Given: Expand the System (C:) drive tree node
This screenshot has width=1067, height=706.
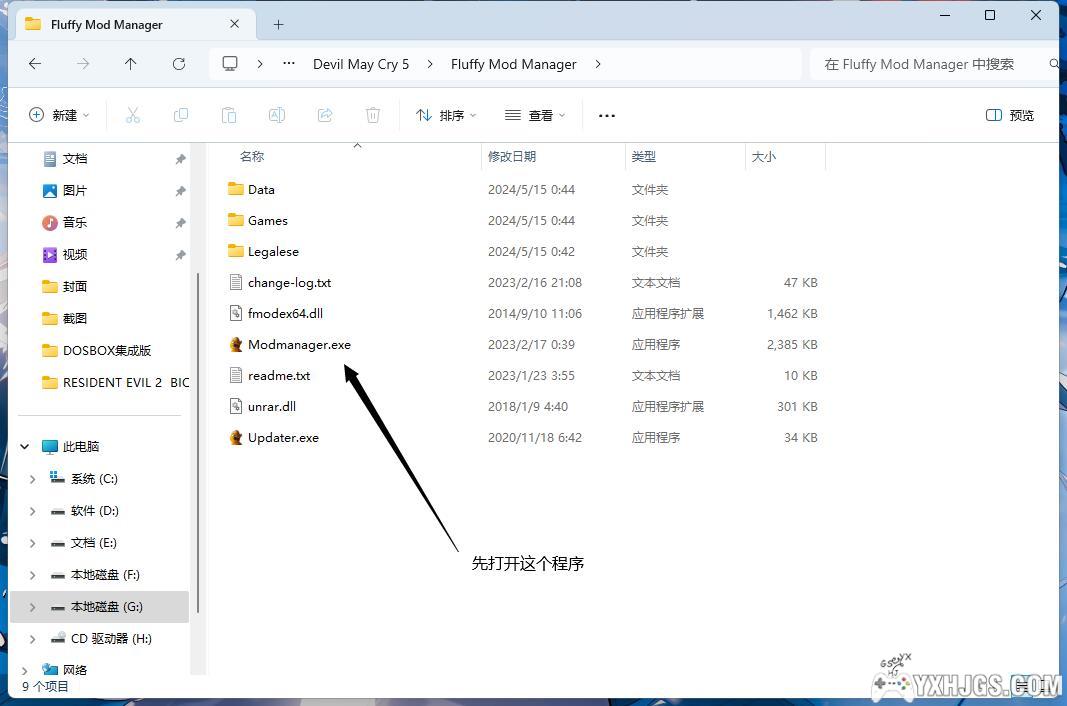Looking at the screenshot, I should pos(32,479).
